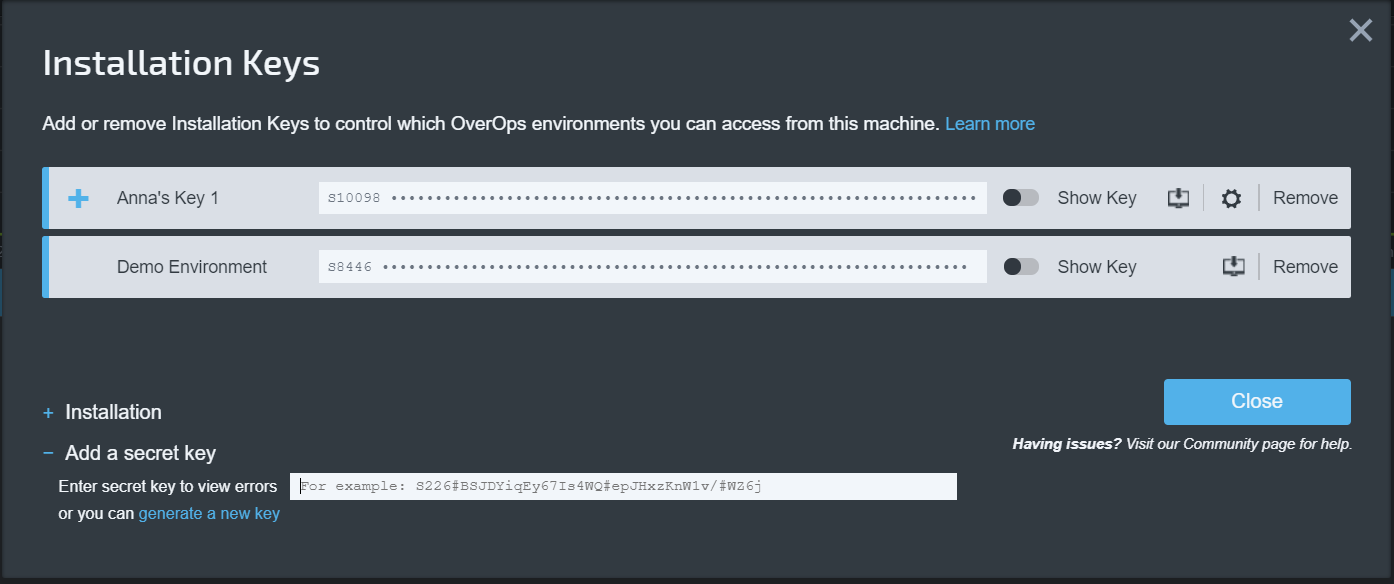Viewport: 1394px width, 584px height.
Task: Expand the Installation section
Action: point(102,412)
